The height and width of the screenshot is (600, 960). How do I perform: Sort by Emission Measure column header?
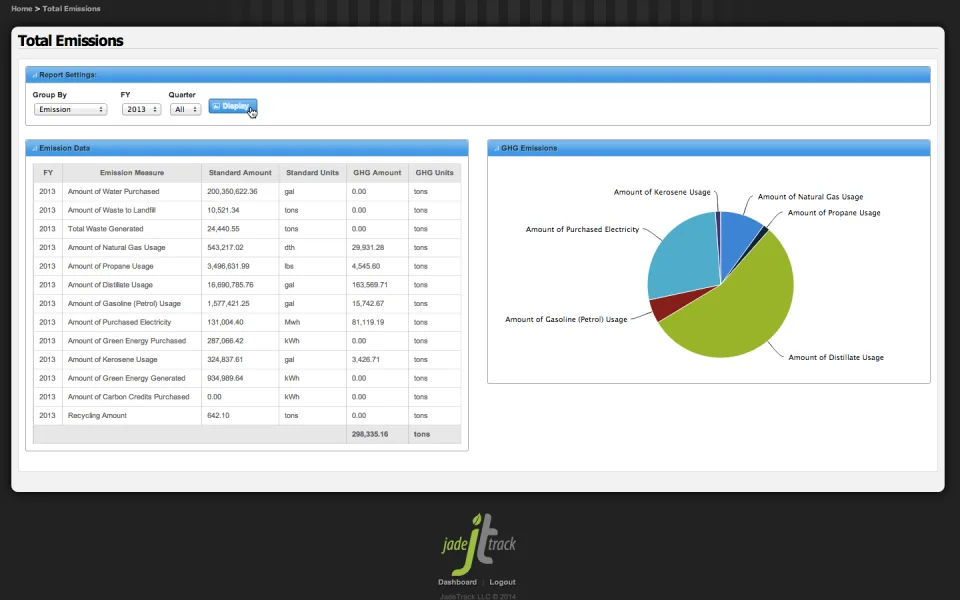click(132, 173)
